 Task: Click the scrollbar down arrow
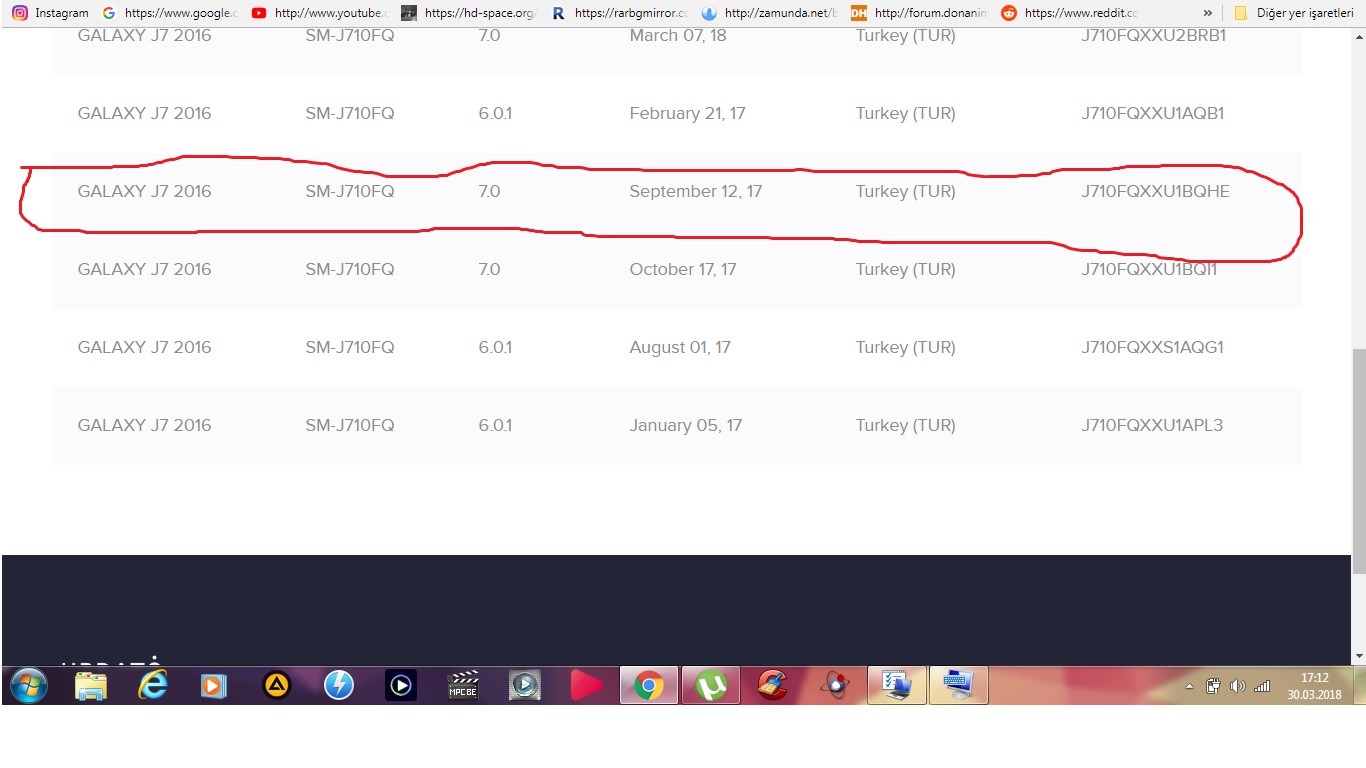click(x=1358, y=657)
